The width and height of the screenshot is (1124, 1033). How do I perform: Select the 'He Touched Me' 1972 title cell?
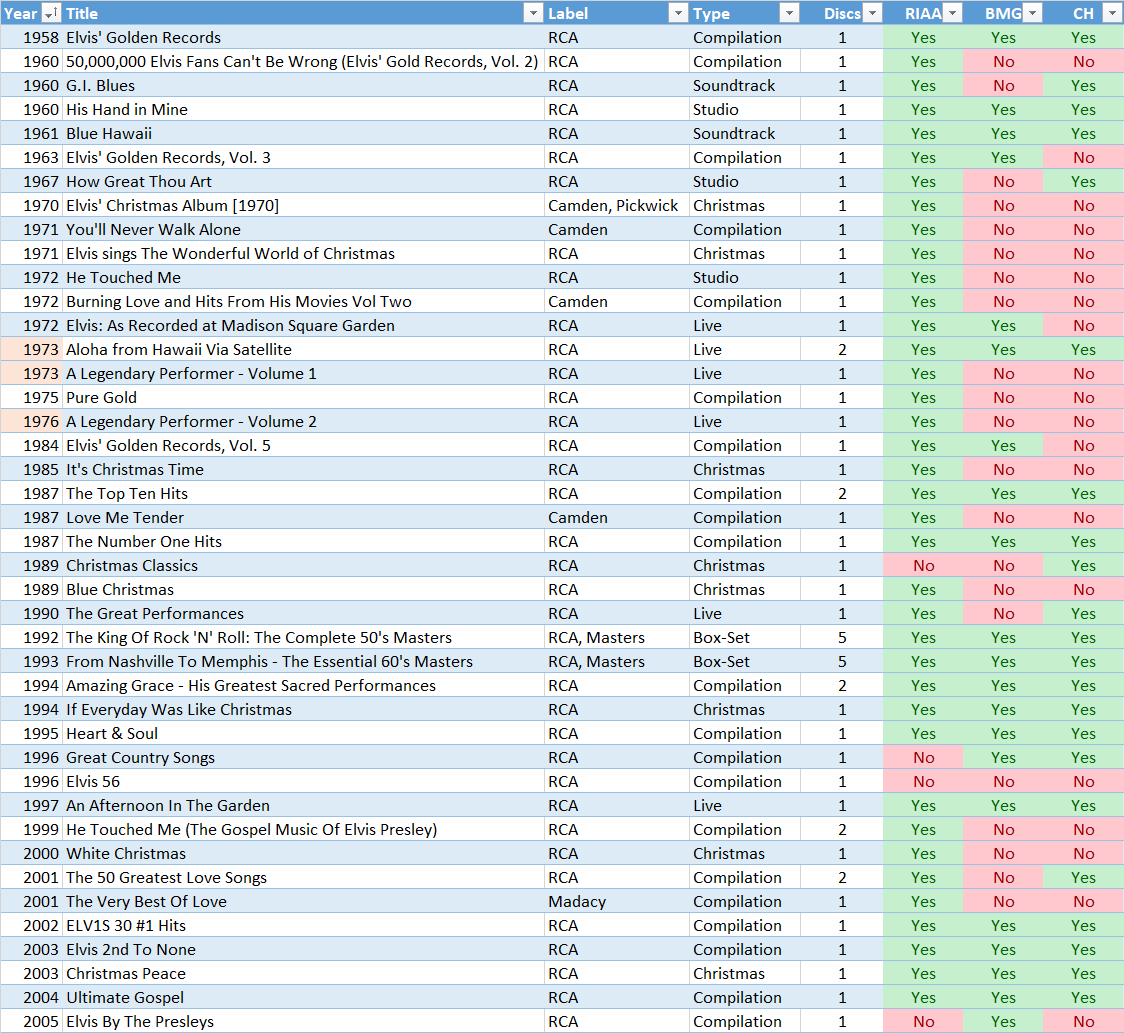click(x=303, y=277)
